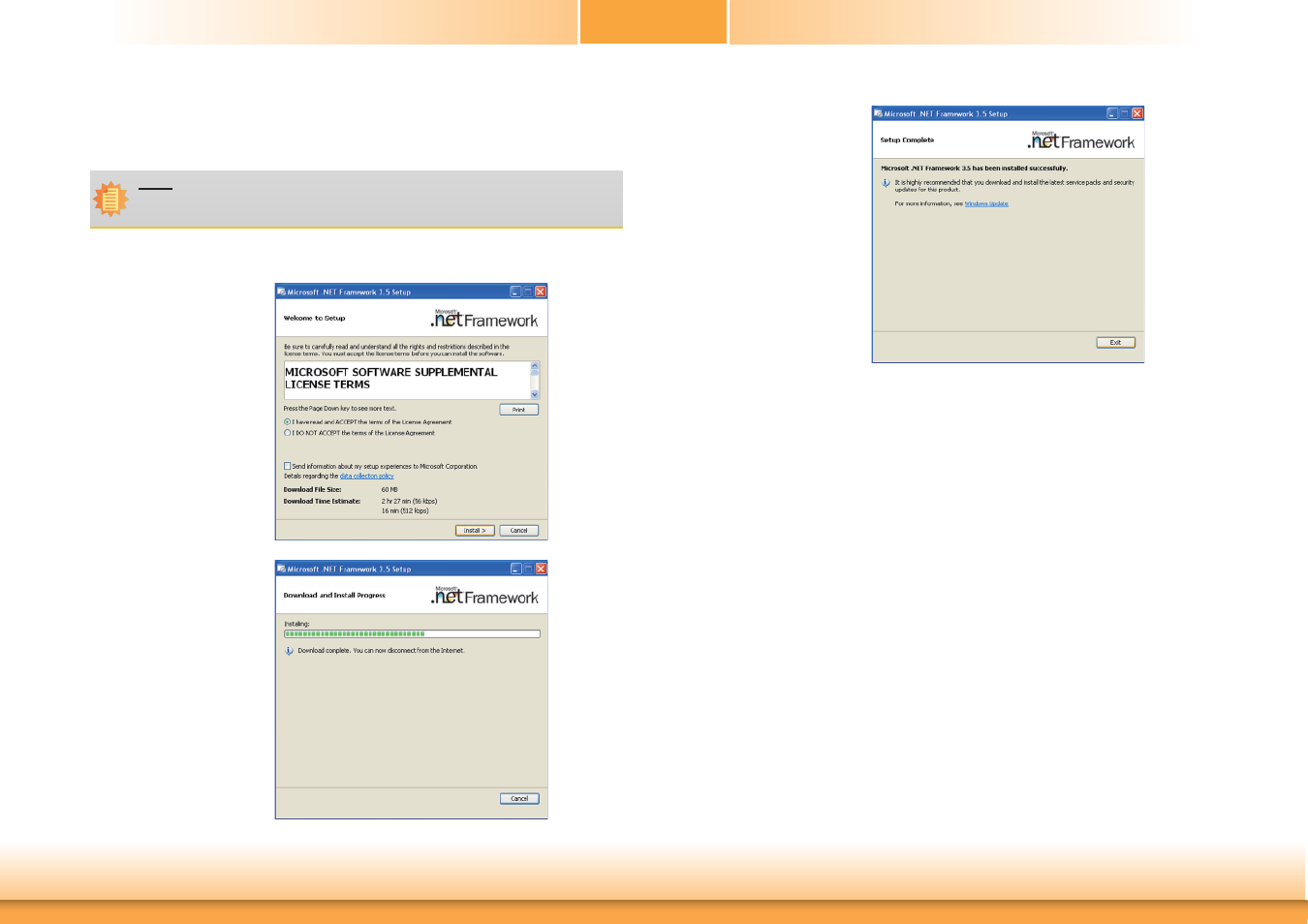Cancel the Welcome to Setup dialog
This screenshot has width=1308, height=924.
(518, 531)
